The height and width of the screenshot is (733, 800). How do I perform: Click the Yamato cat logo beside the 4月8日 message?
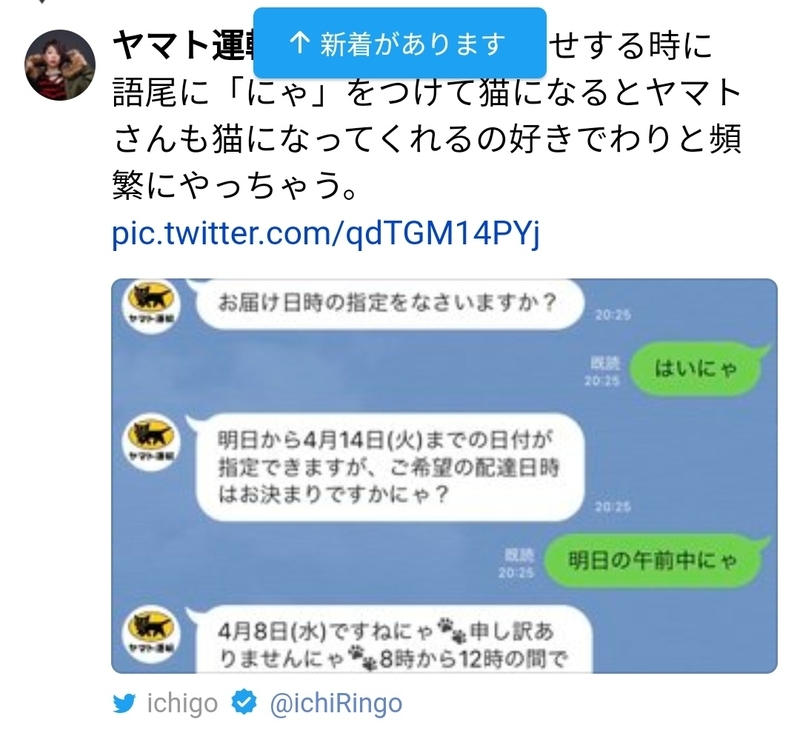151,634
